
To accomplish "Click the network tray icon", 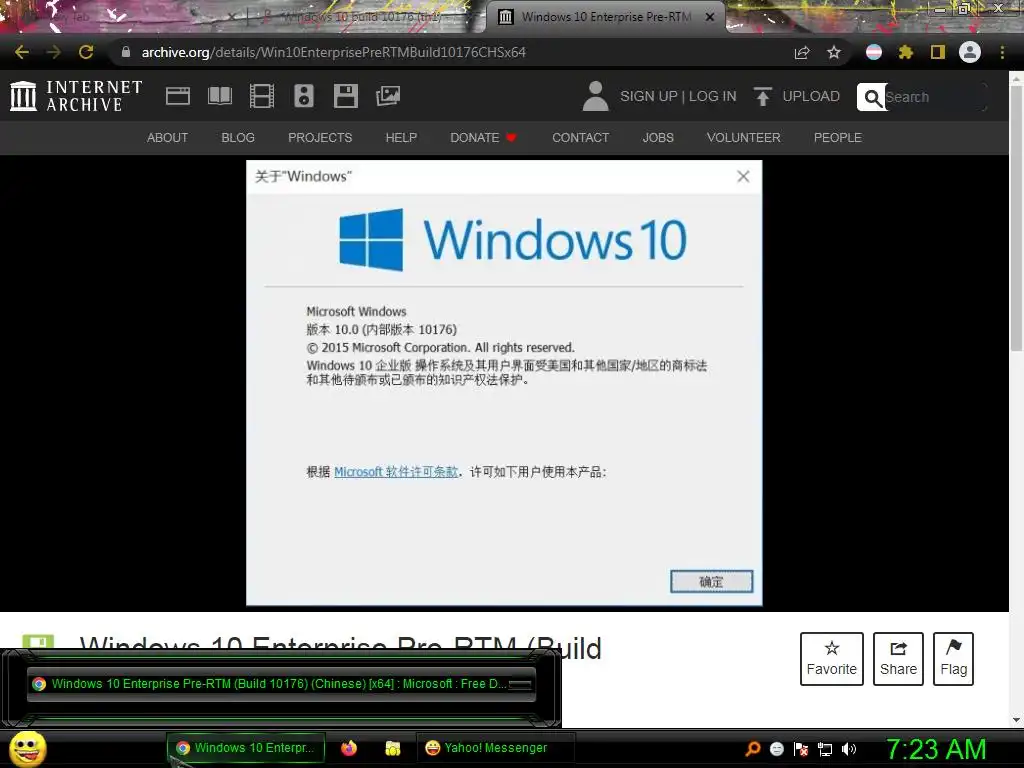I will click(825, 749).
